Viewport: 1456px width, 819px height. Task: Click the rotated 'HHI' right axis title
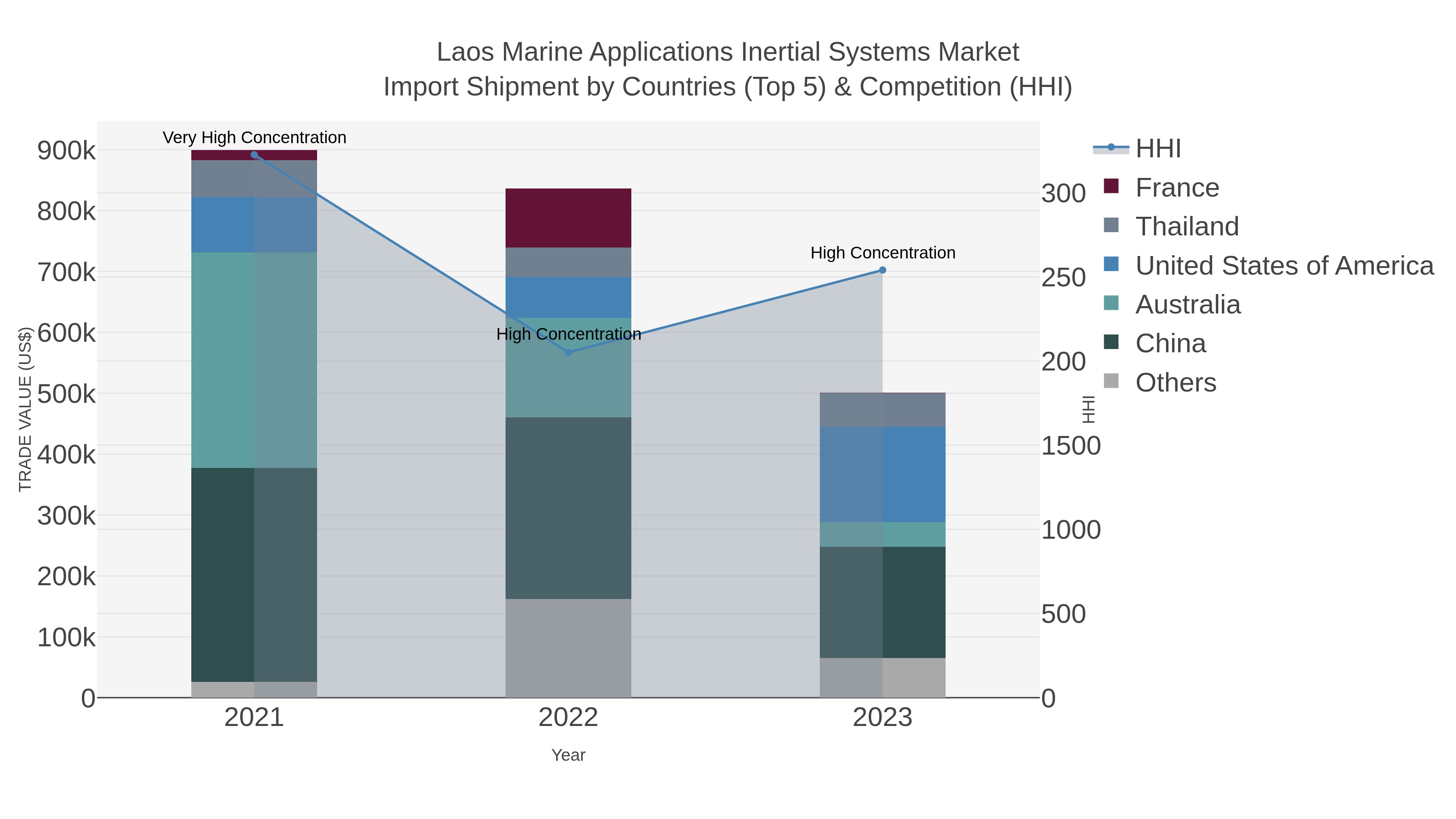[x=1088, y=409]
